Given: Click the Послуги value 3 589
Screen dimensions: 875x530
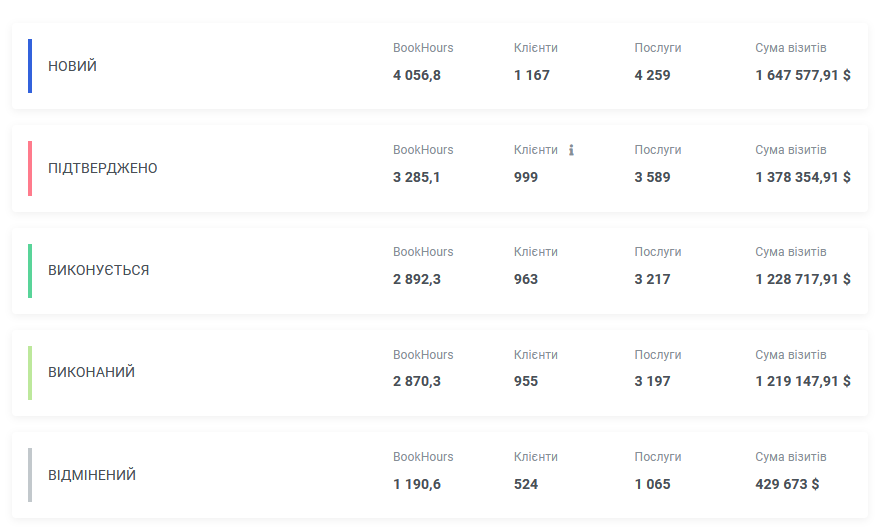Looking at the screenshot, I should tap(652, 177).
